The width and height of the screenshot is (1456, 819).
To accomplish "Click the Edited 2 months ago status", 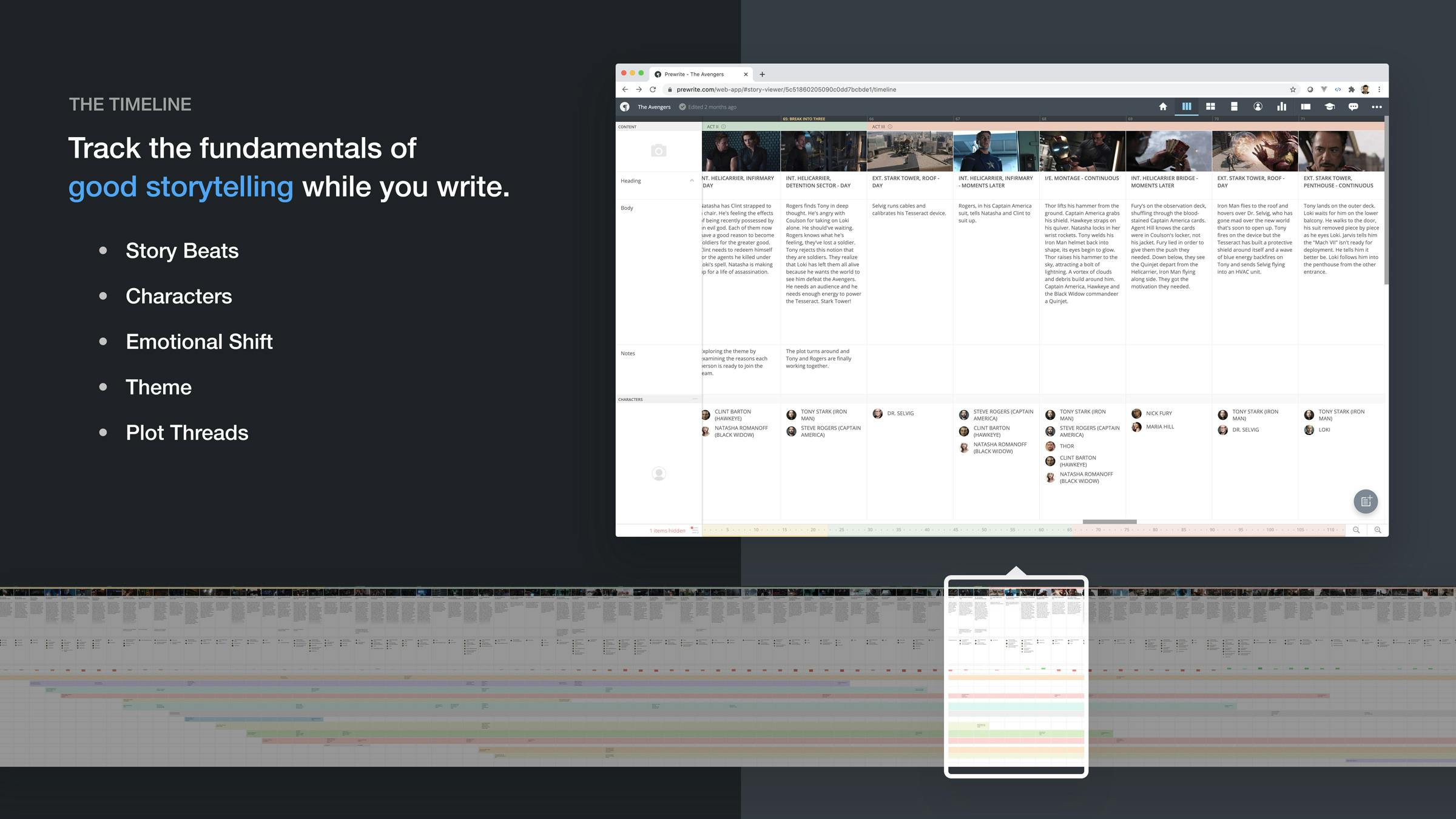I will (707, 107).
